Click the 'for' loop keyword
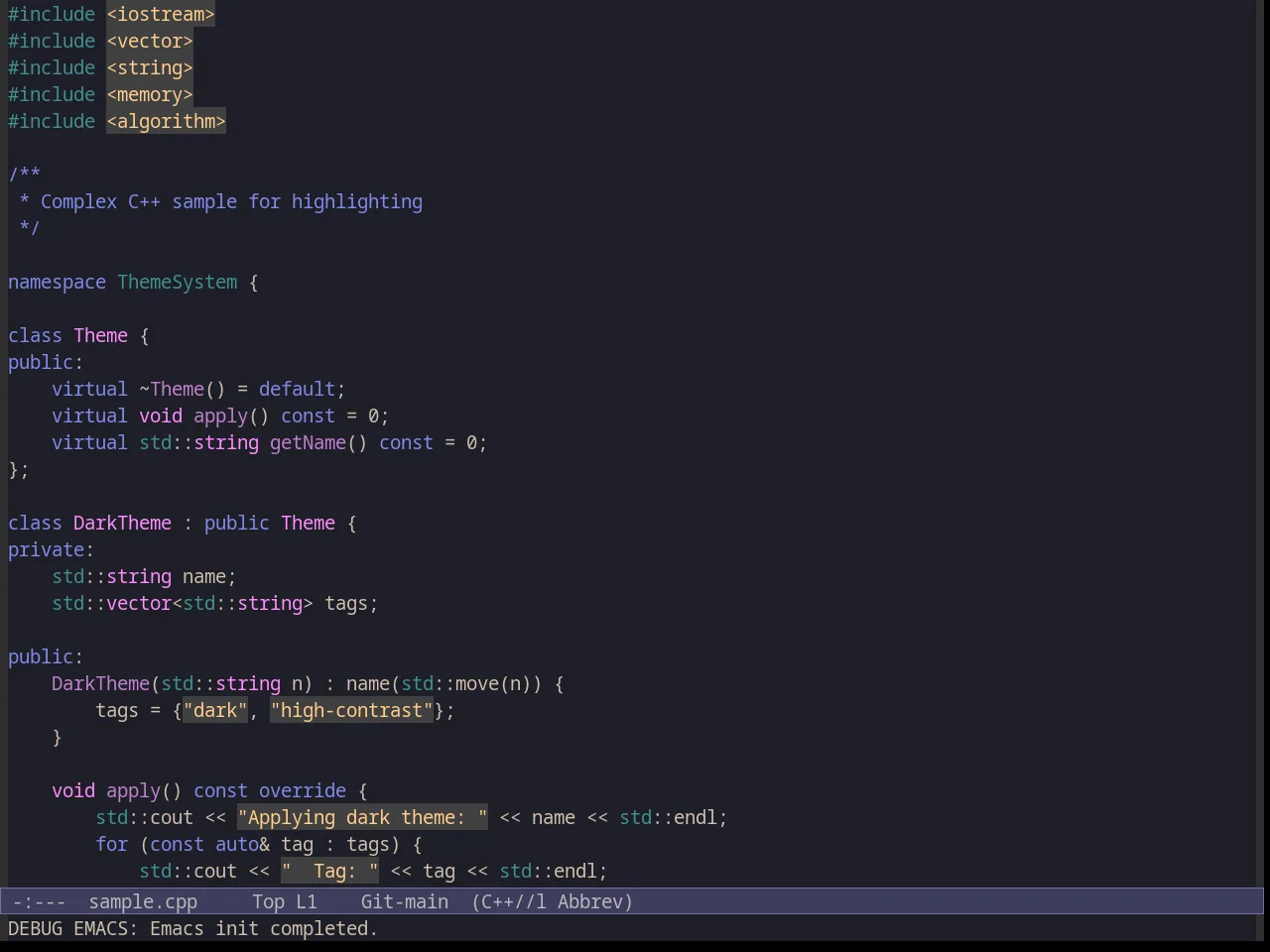This screenshot has width=1270, height=952. tap(111, 844)
